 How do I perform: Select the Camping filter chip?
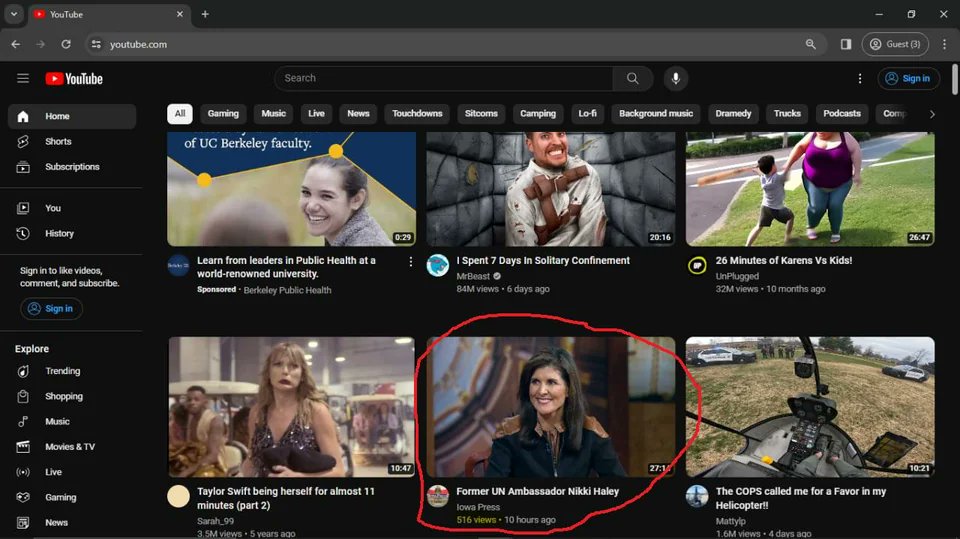(538, 113)
